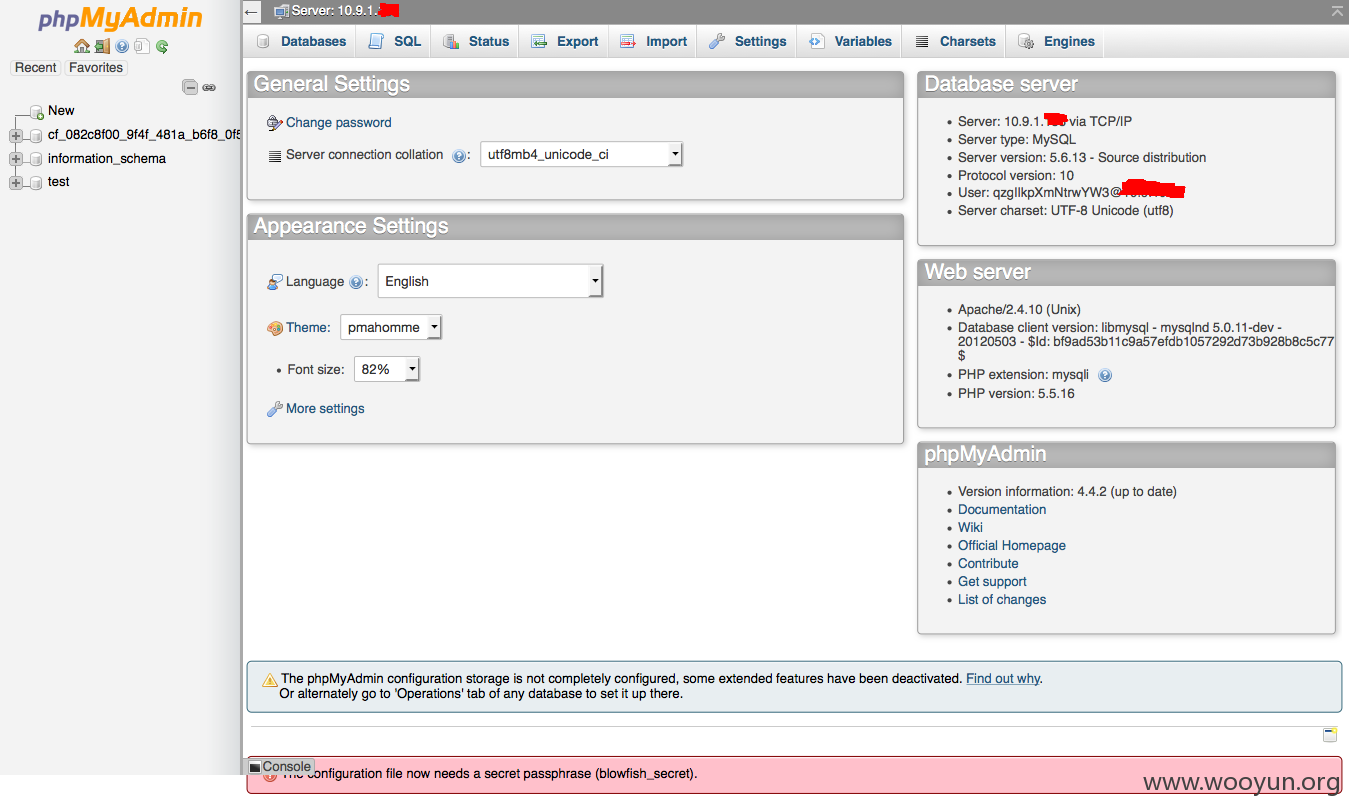Image resolution: width=1349 pixels, height=811 pixels.
Task: Open the Wiki link
Action: coord(970,528)
